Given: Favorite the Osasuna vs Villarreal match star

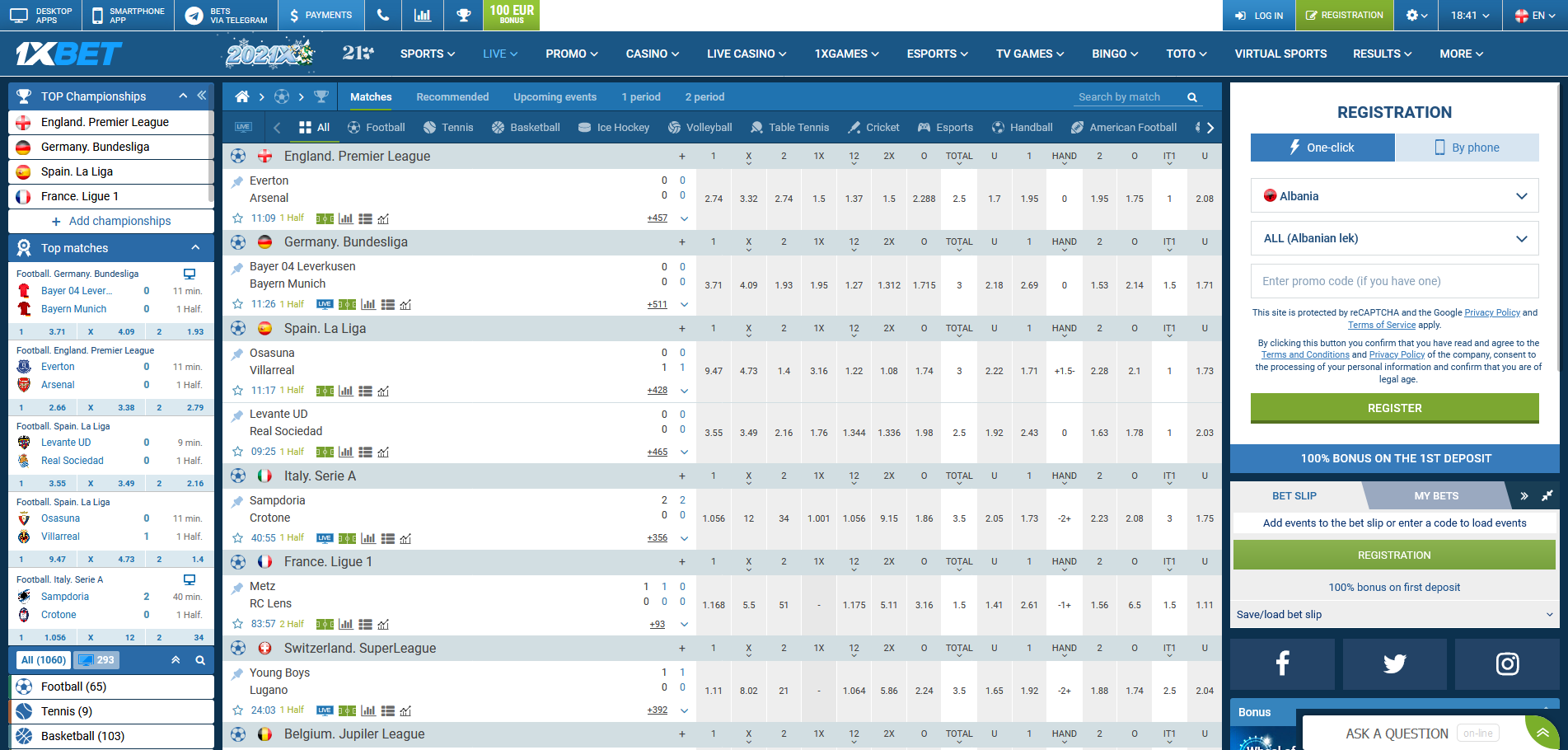Looking at the screenshot, I should (238, 391).
